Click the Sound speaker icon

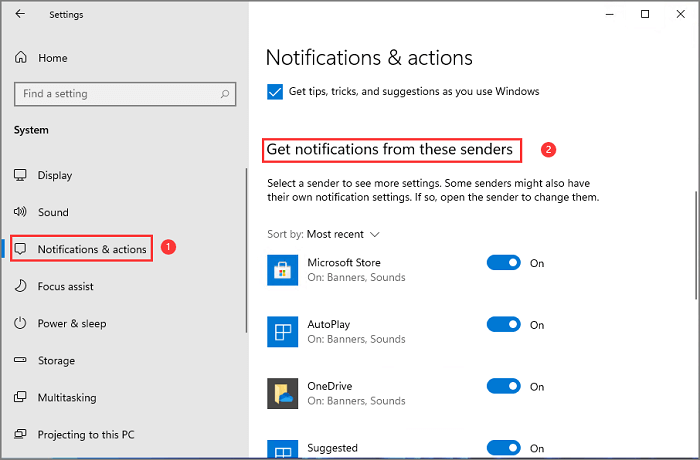(20, 212)
